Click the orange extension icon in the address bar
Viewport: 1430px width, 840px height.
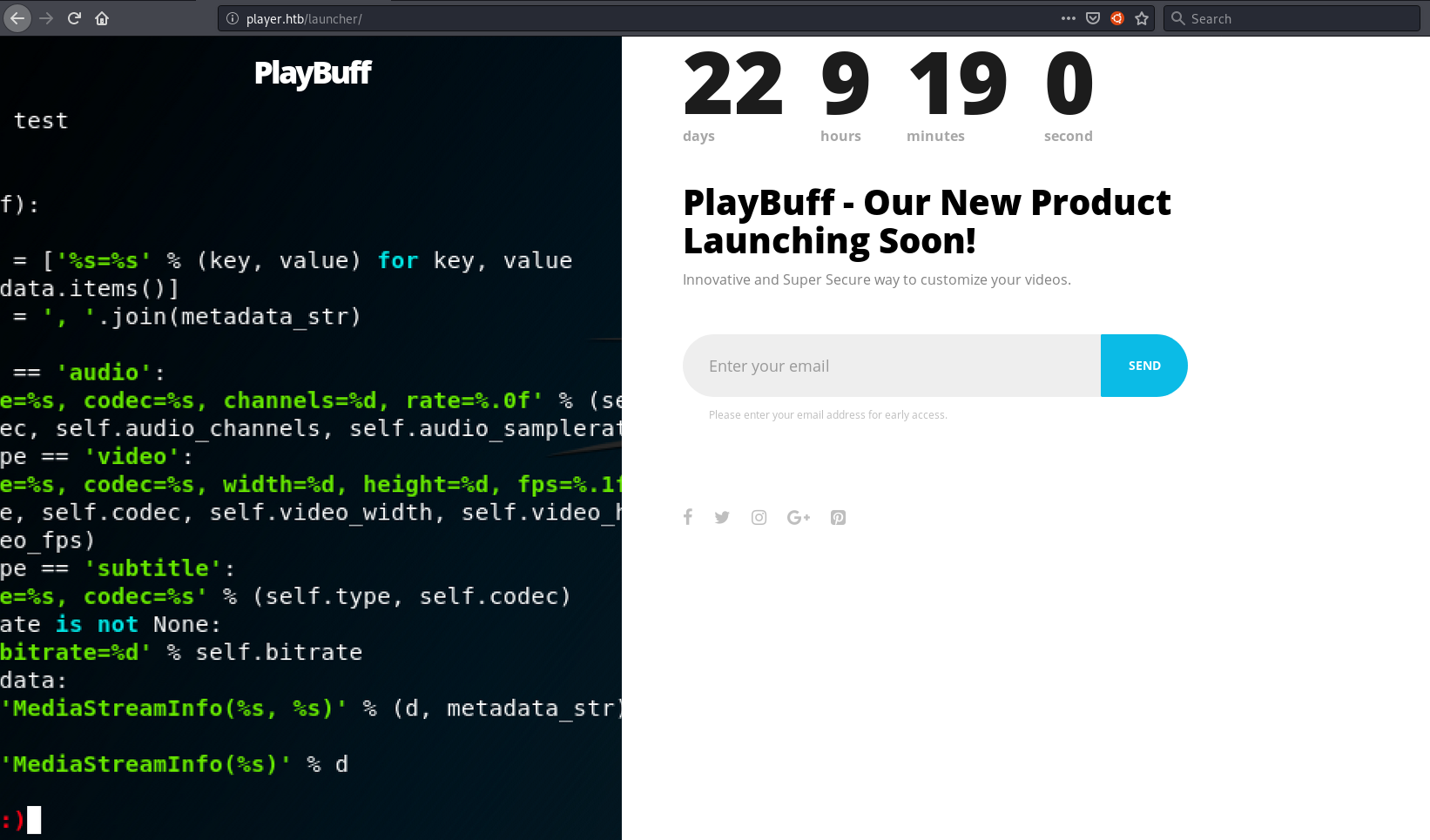[1117, 18]
